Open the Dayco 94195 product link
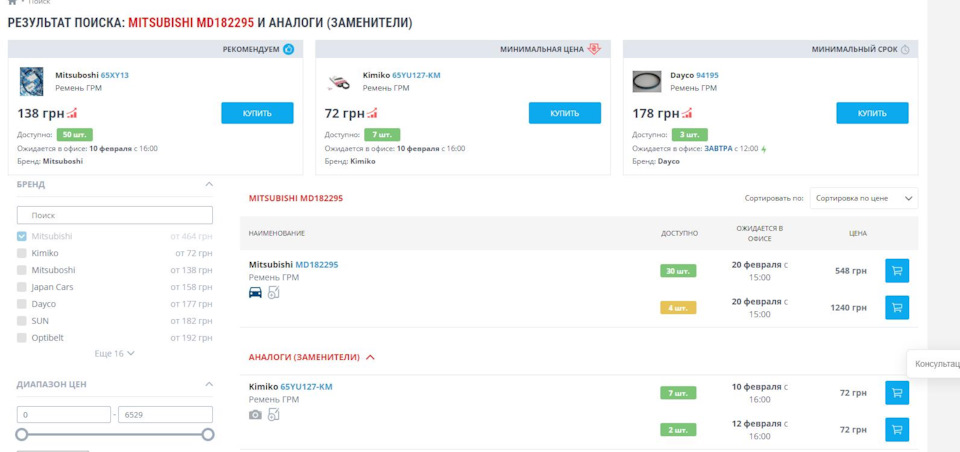 coord(707,75)
